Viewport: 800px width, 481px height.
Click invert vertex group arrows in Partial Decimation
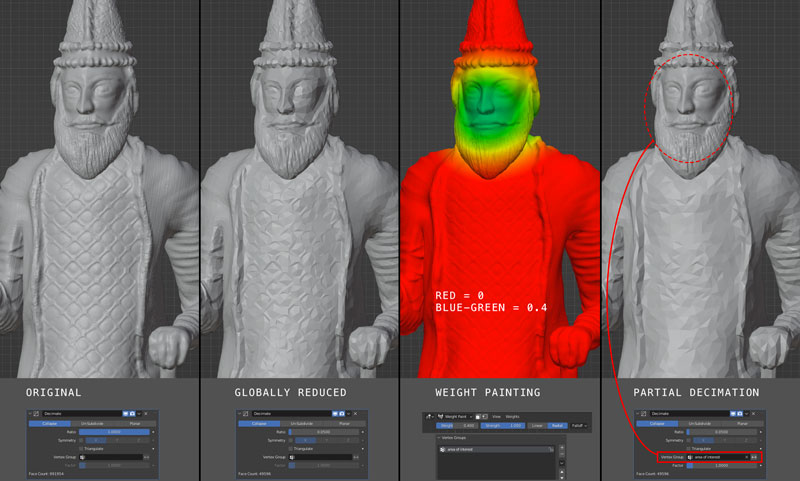(754, 457)
